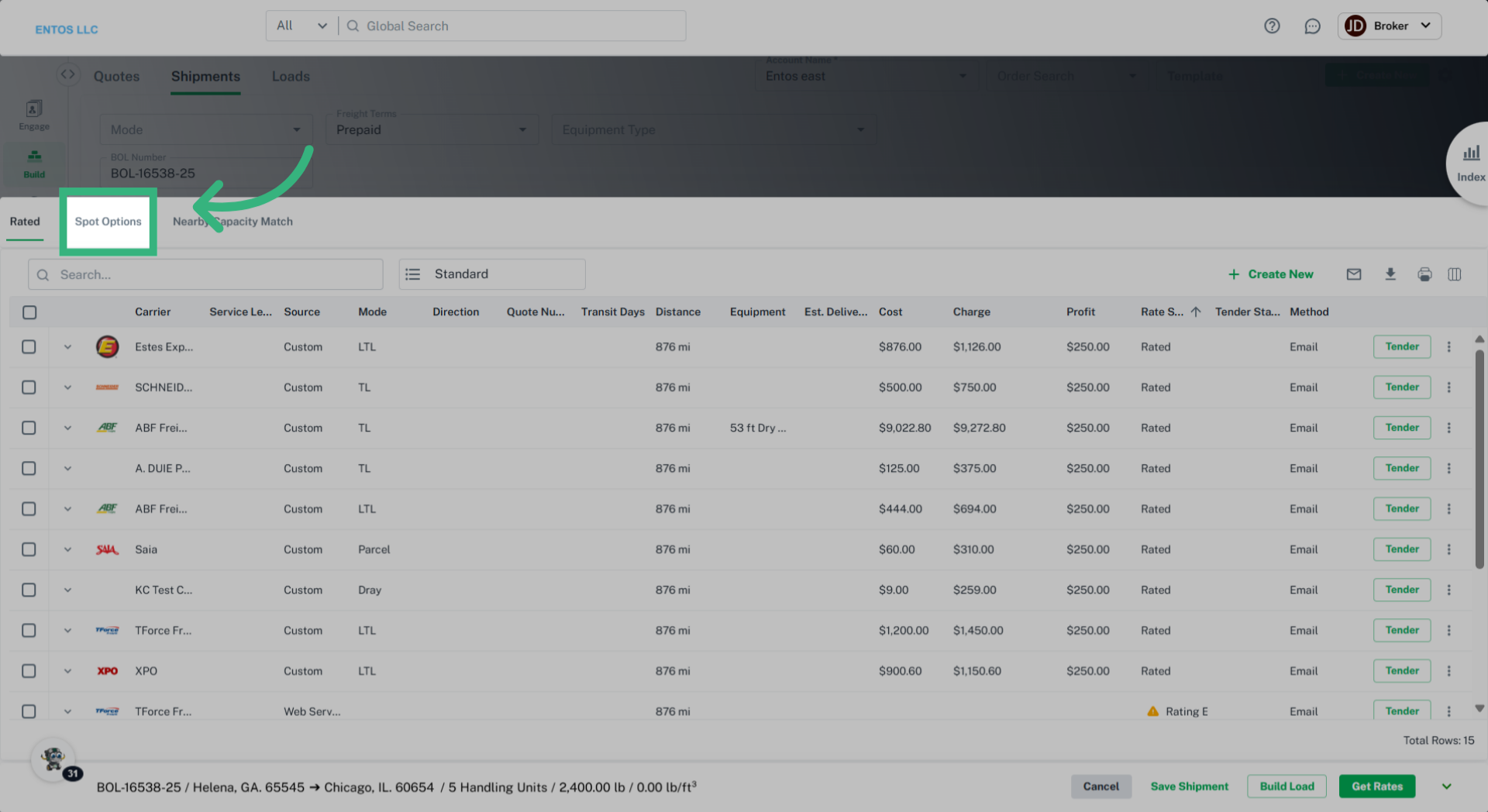
Task: Click the email envelope icon in table toolbar
Action: pyautogui.click(x=1353, y=274)
